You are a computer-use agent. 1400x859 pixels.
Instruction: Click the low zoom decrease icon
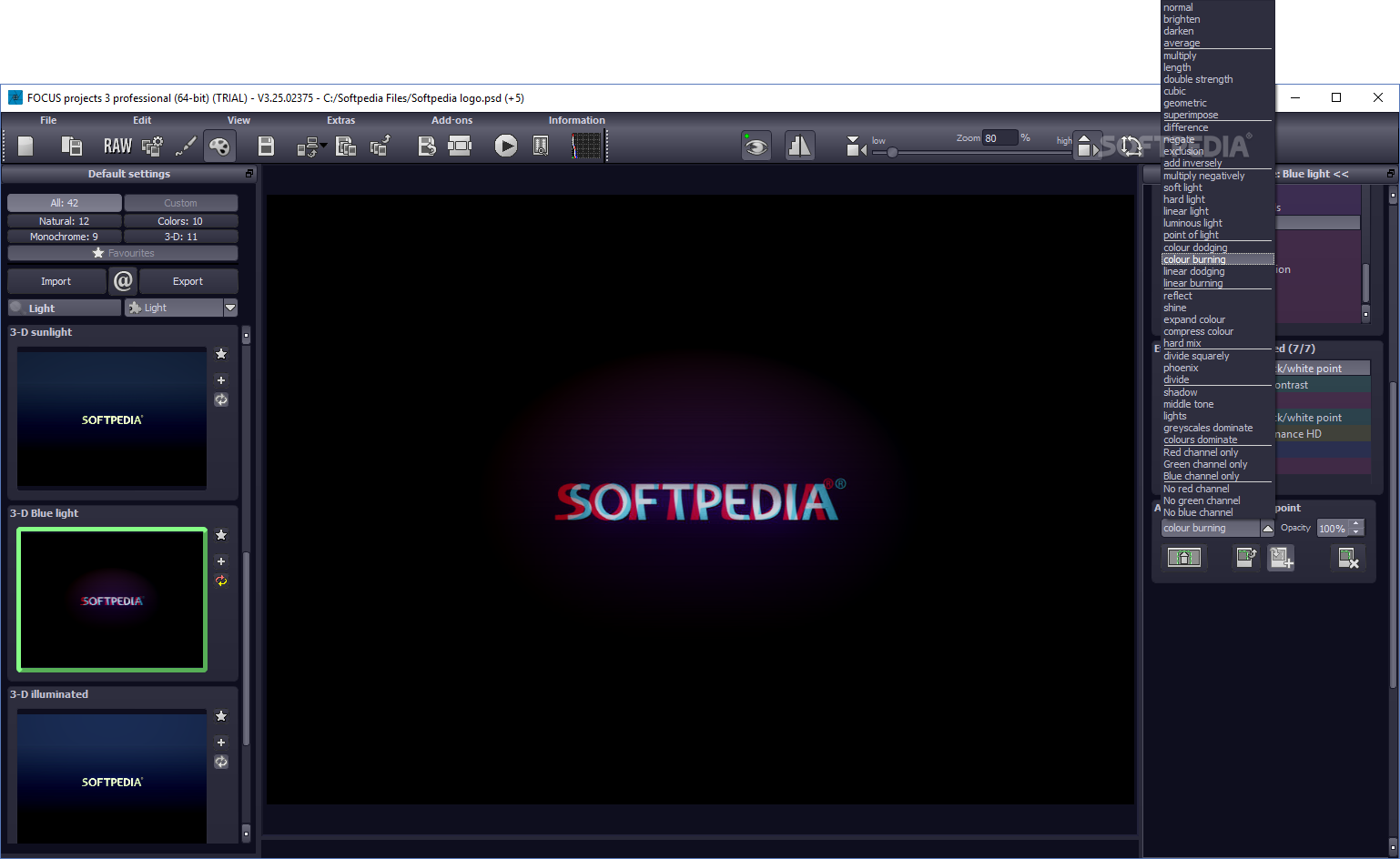click(x=856, y=146)
